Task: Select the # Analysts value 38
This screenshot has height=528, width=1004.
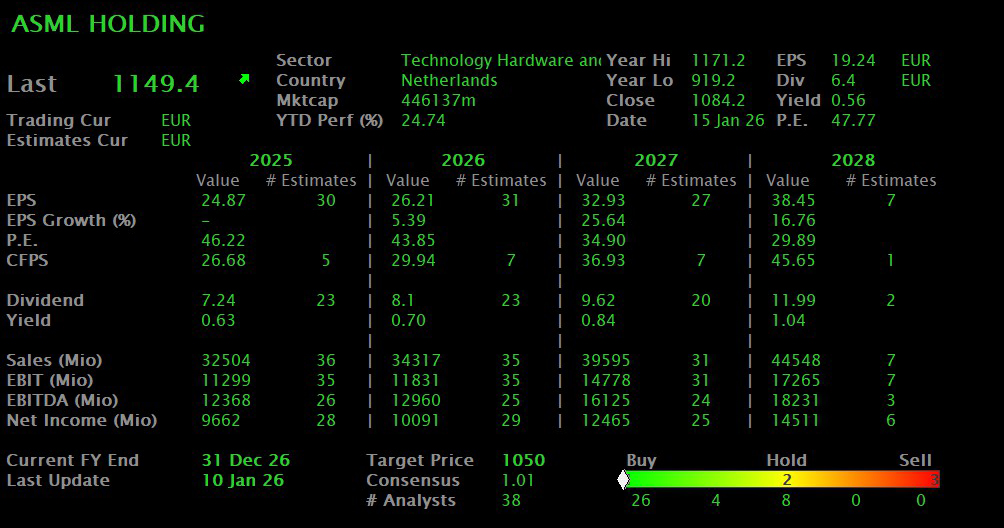Action: point(511,500)
